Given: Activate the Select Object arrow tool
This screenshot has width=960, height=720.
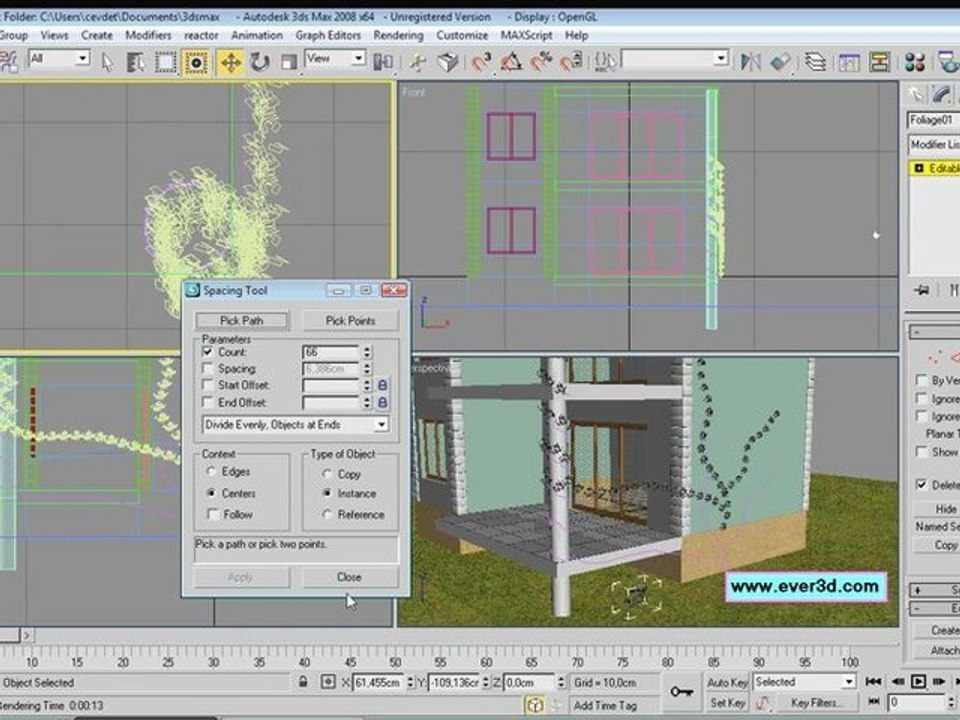Looking at the screenshot, I should click(x=108, y=62).
